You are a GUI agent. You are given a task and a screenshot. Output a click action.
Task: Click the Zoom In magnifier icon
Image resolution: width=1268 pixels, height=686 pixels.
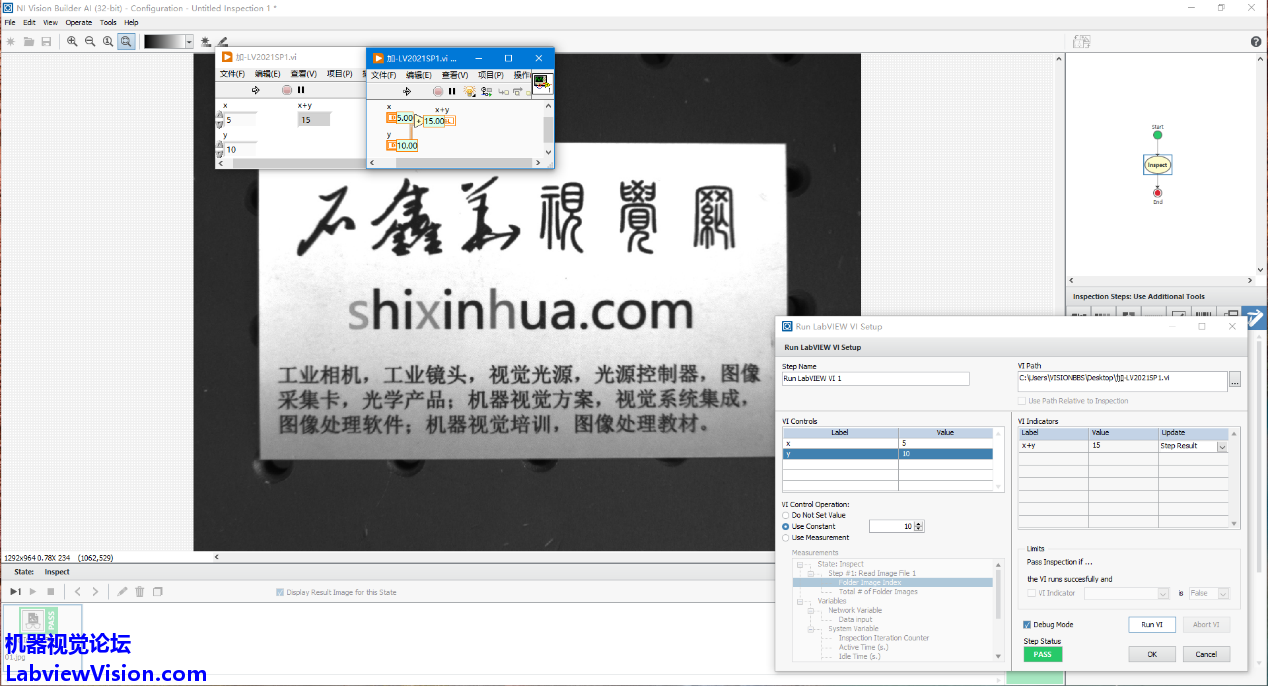[x=72, y=41]
